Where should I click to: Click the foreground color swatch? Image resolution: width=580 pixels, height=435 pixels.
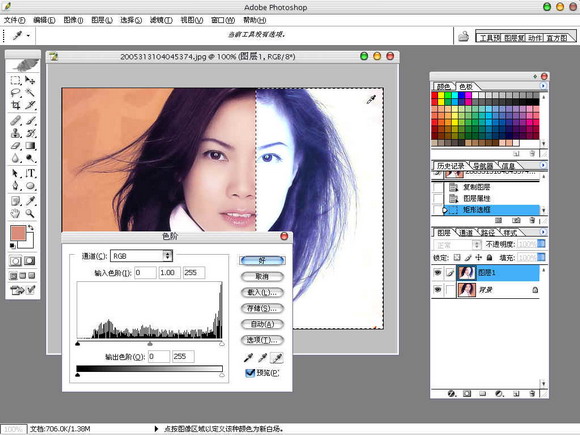pos(18,234)
